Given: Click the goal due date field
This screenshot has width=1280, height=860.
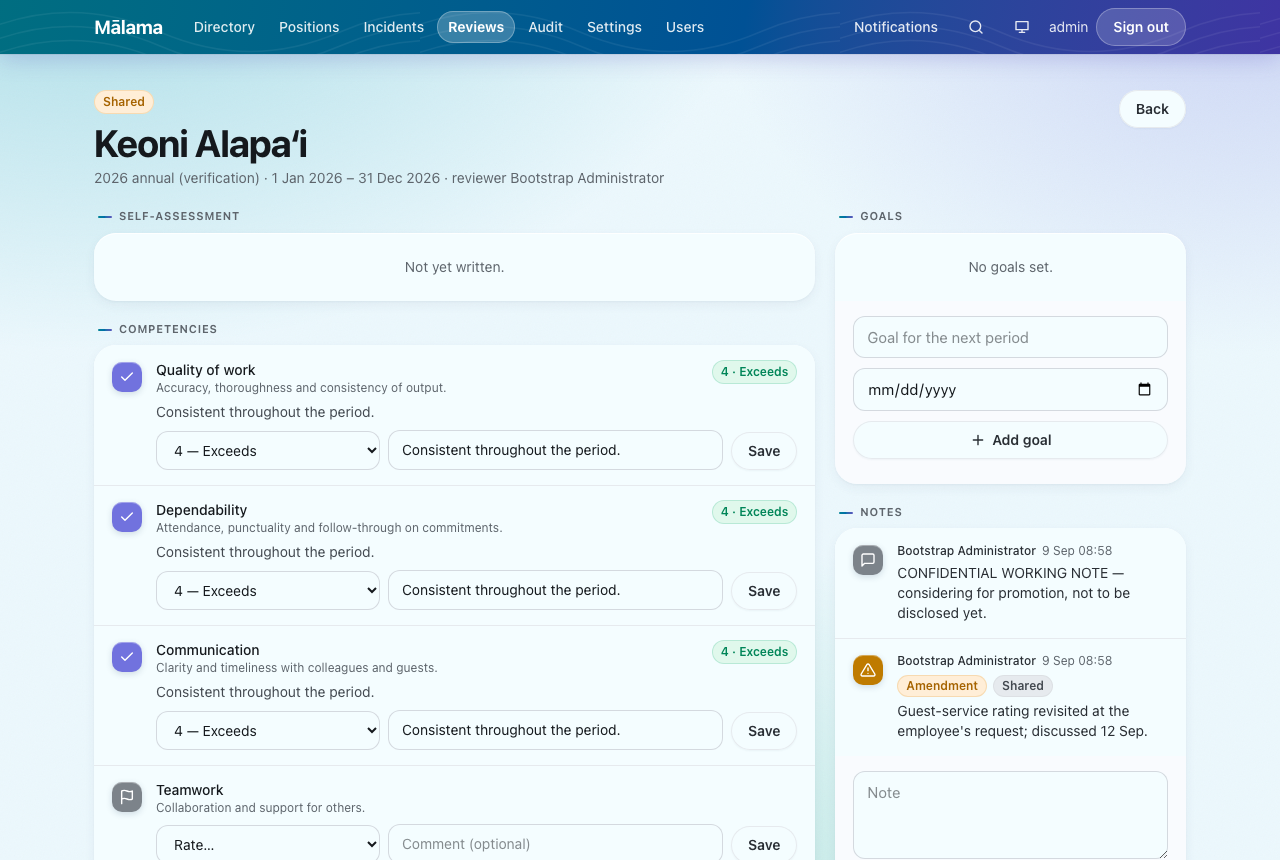Looking at the screenshot, I should pyautogui.click(x=1010, y=390).
